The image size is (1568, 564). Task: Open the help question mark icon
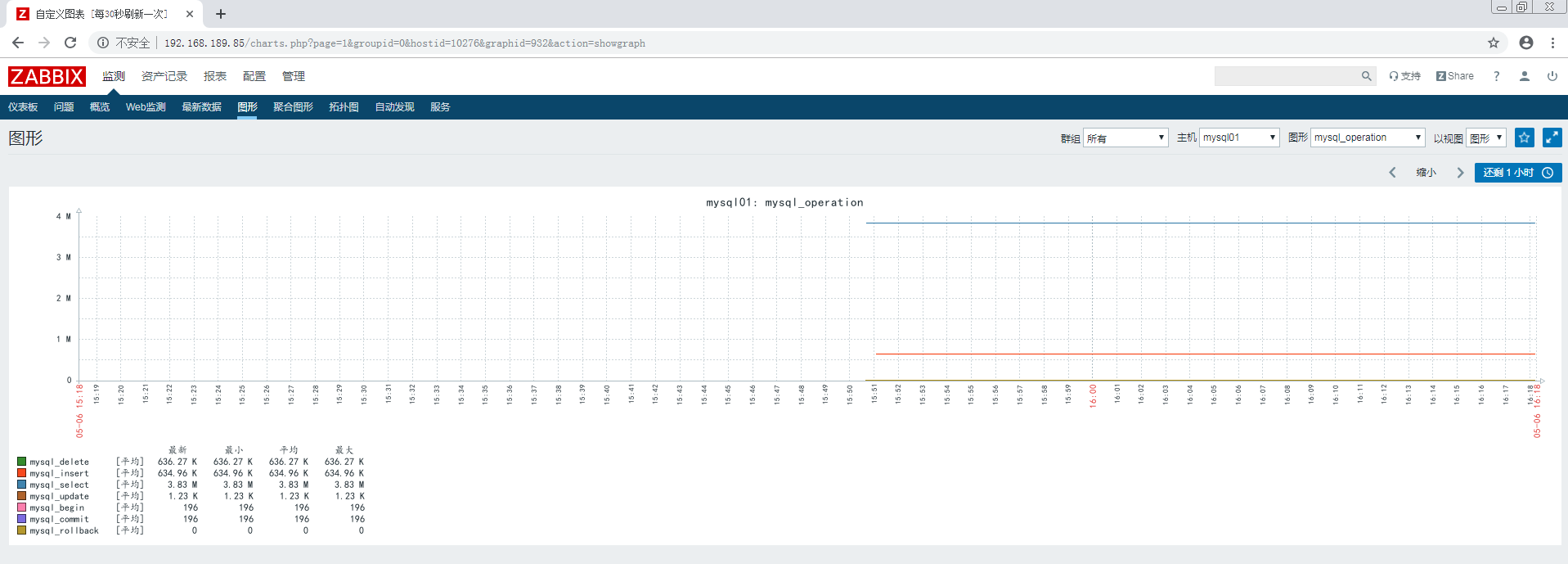1496,76
